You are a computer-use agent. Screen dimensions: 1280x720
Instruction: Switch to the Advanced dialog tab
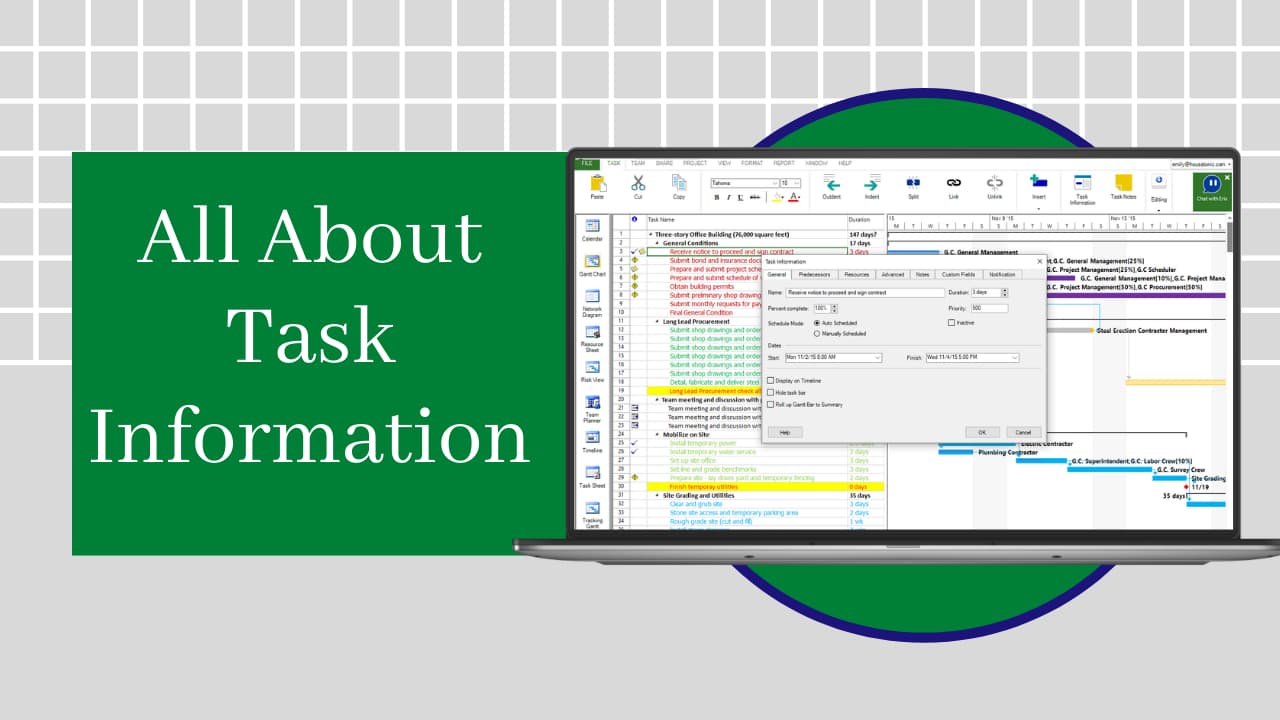point(893,274)
